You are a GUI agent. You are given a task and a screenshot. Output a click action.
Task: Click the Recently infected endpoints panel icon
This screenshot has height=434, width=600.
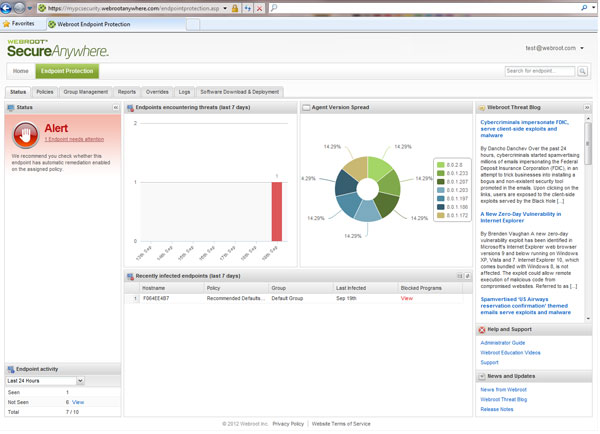pyautogui.click(x=130, y=276)
